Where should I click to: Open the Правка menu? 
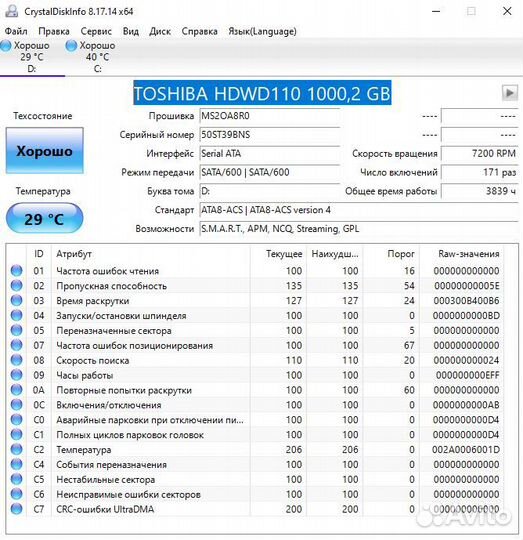(54, 31)
